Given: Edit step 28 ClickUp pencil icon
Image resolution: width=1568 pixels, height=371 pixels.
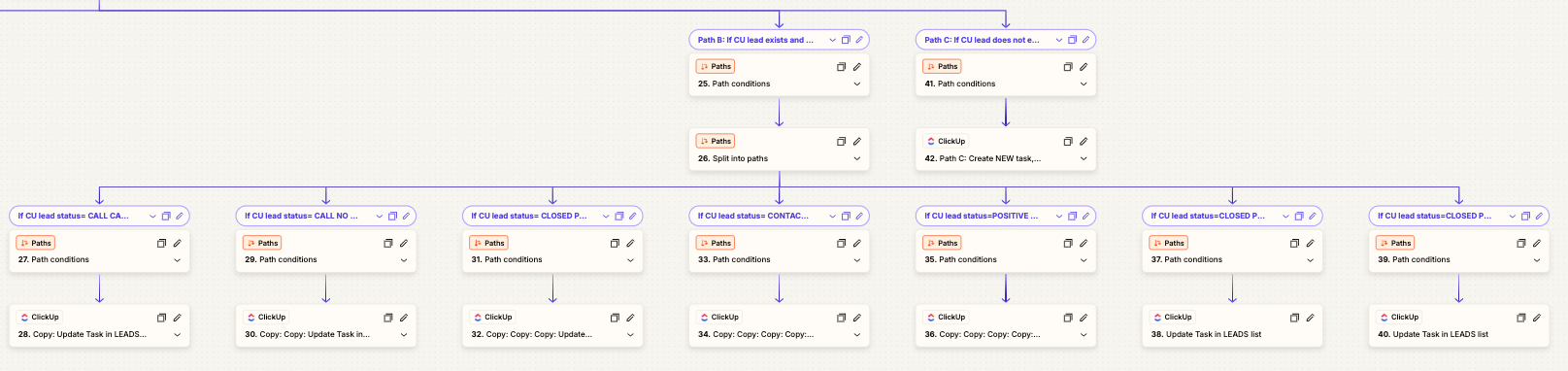Looking at the screenshot, I should point(178,318).
